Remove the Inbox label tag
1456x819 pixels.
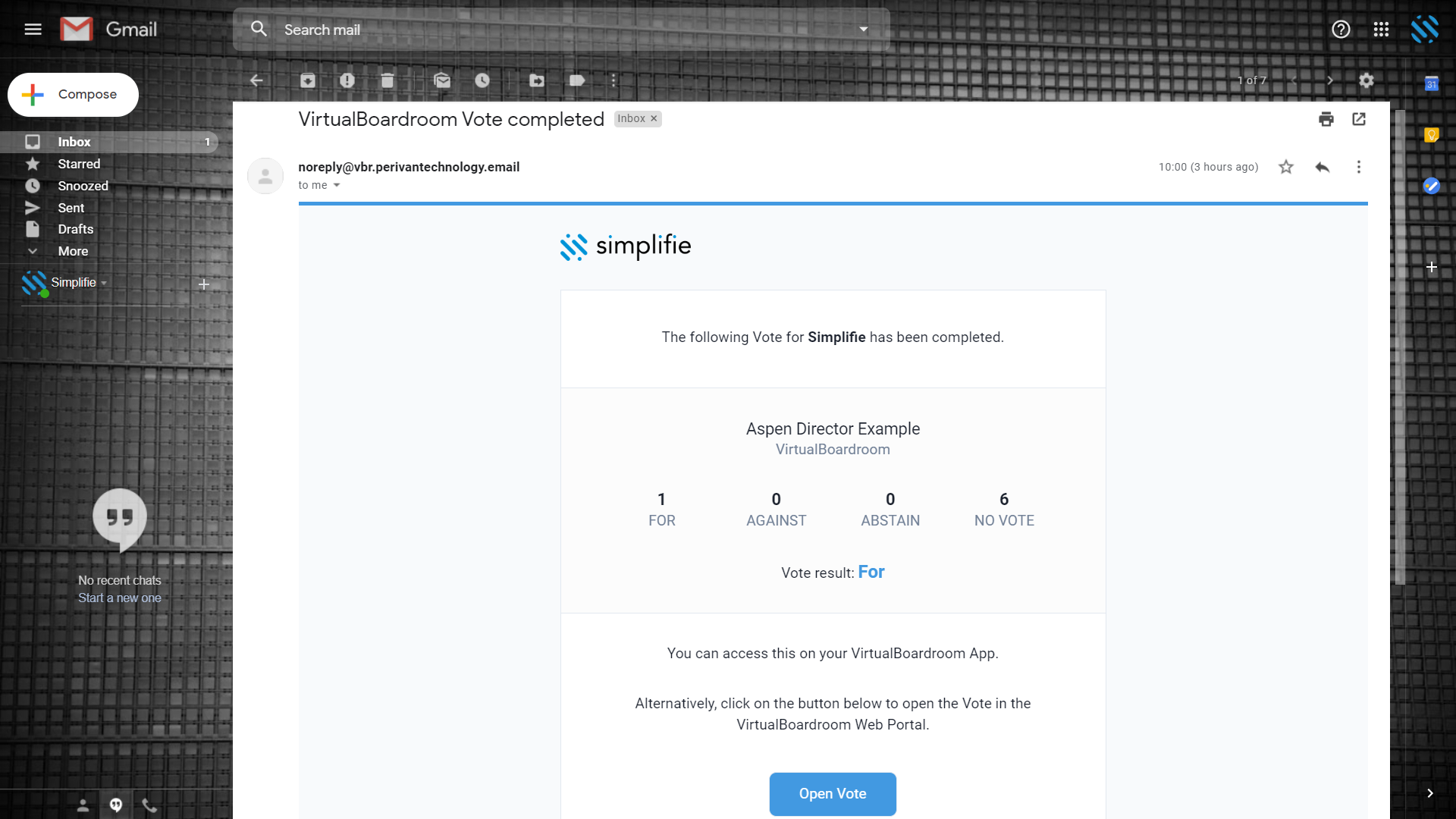point(654,119)
